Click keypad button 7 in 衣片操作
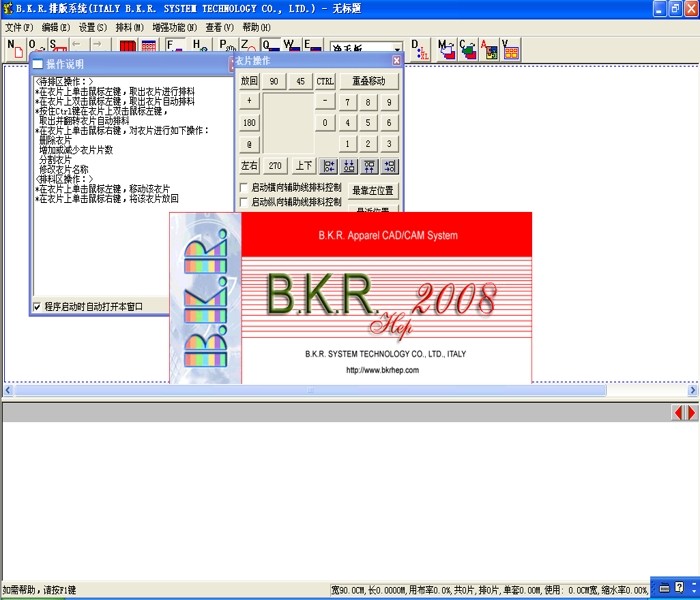 (x=348, y=103)
